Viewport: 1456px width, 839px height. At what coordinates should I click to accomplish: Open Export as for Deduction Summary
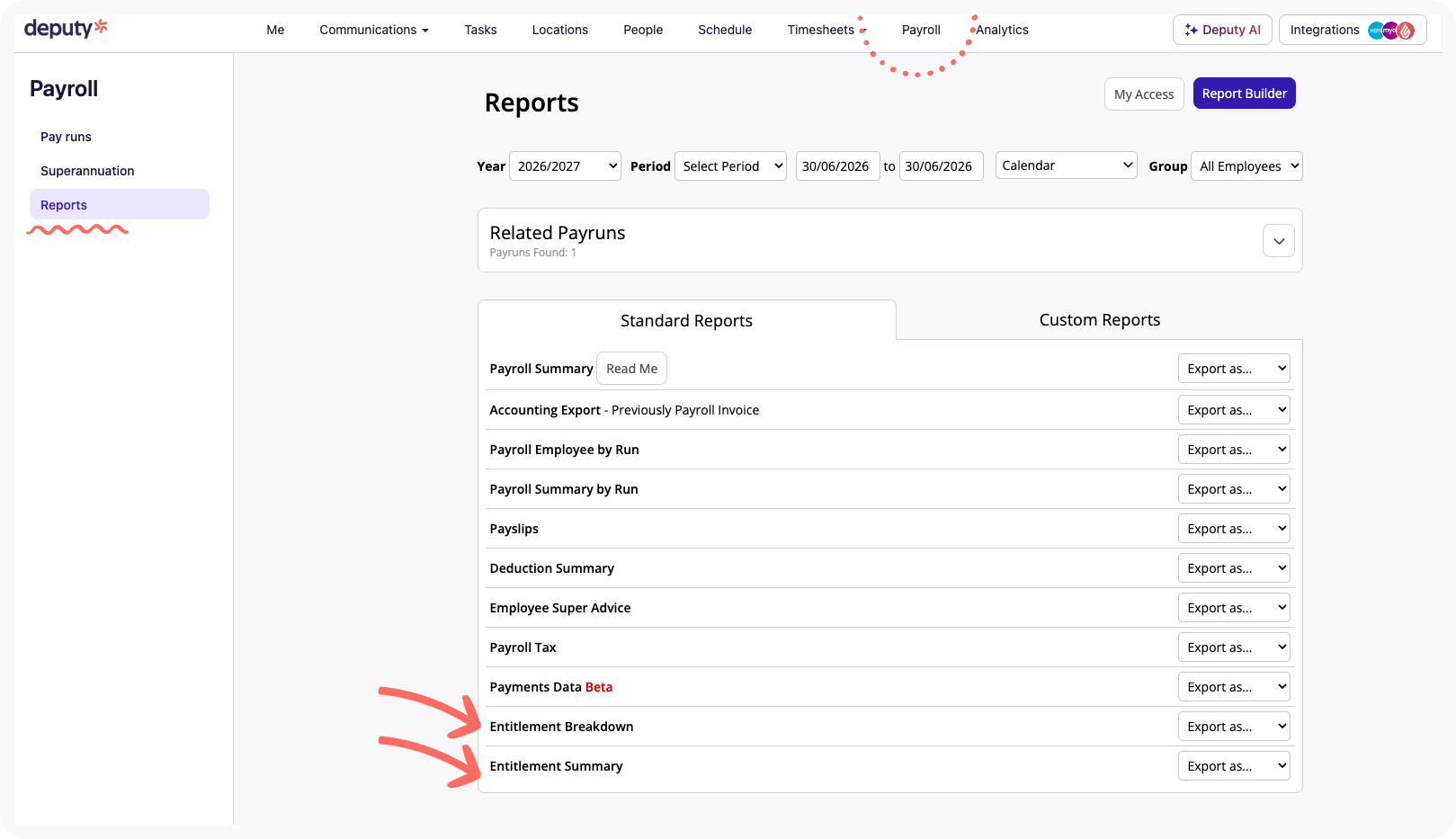pyautogui.click(x=1234, y=568)
